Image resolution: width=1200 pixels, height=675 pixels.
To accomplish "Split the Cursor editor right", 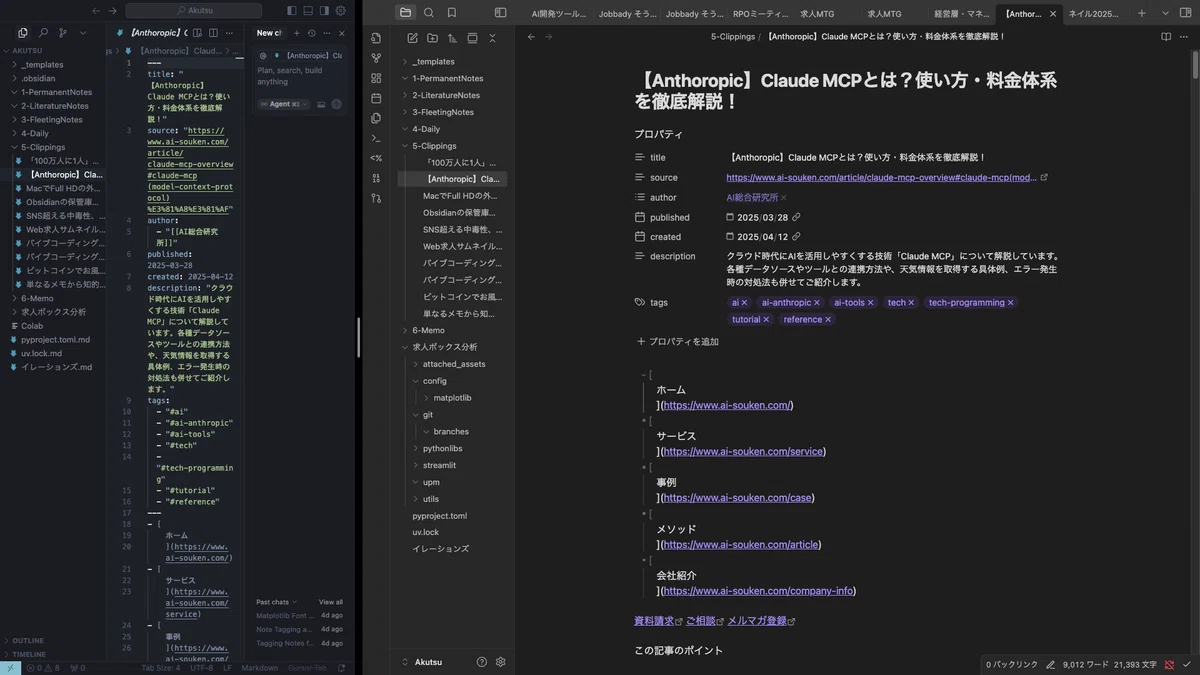I will (214, 33).
